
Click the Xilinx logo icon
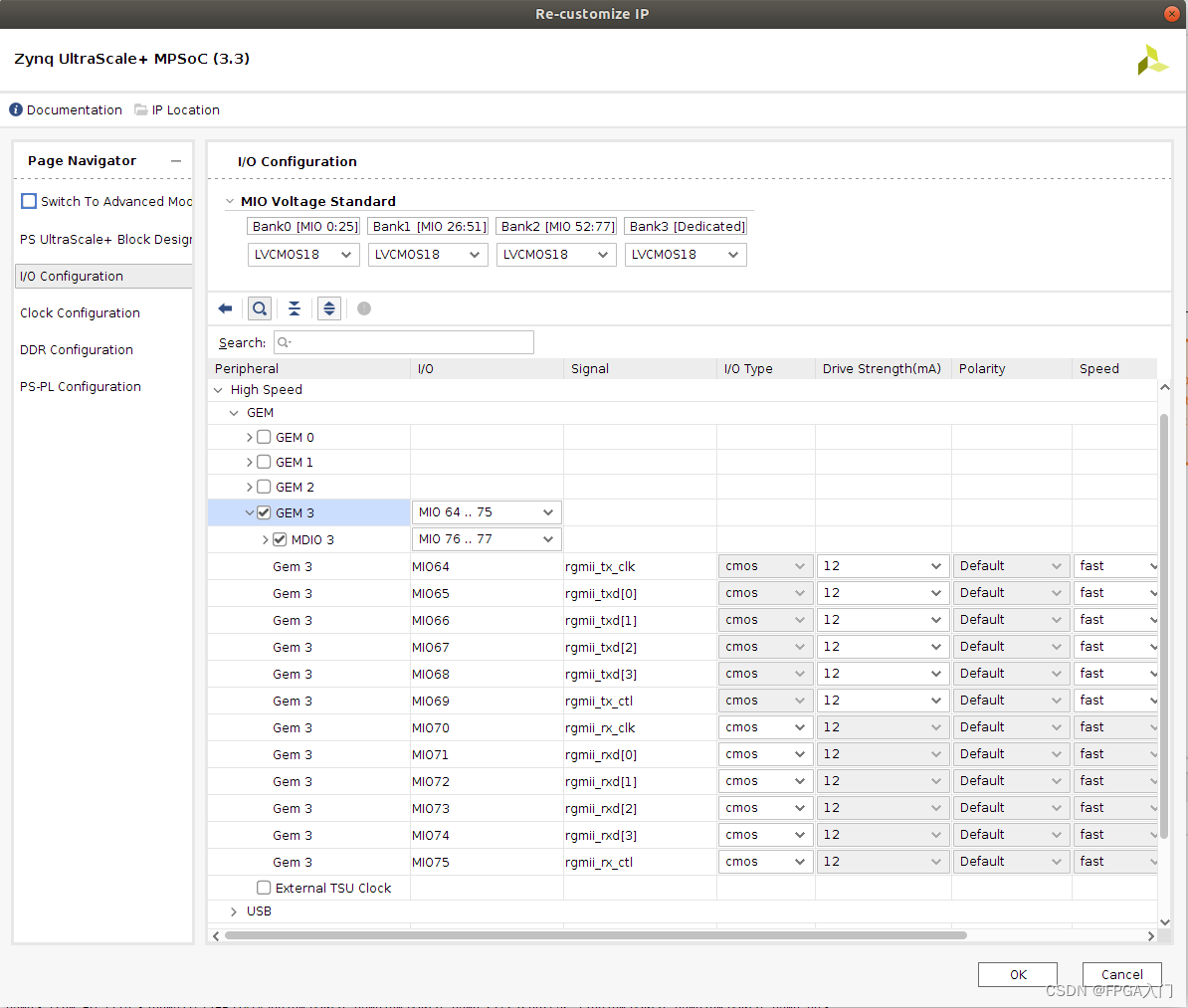point(1152,60)
